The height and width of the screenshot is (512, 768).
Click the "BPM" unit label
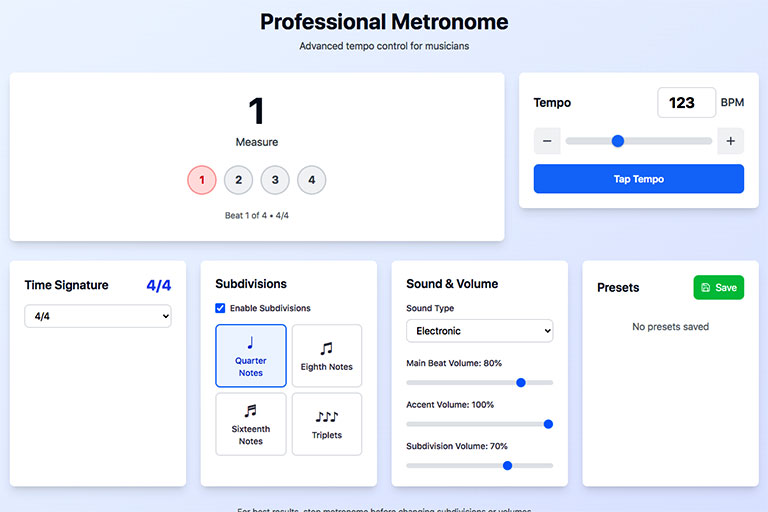(x=732, y=102)
